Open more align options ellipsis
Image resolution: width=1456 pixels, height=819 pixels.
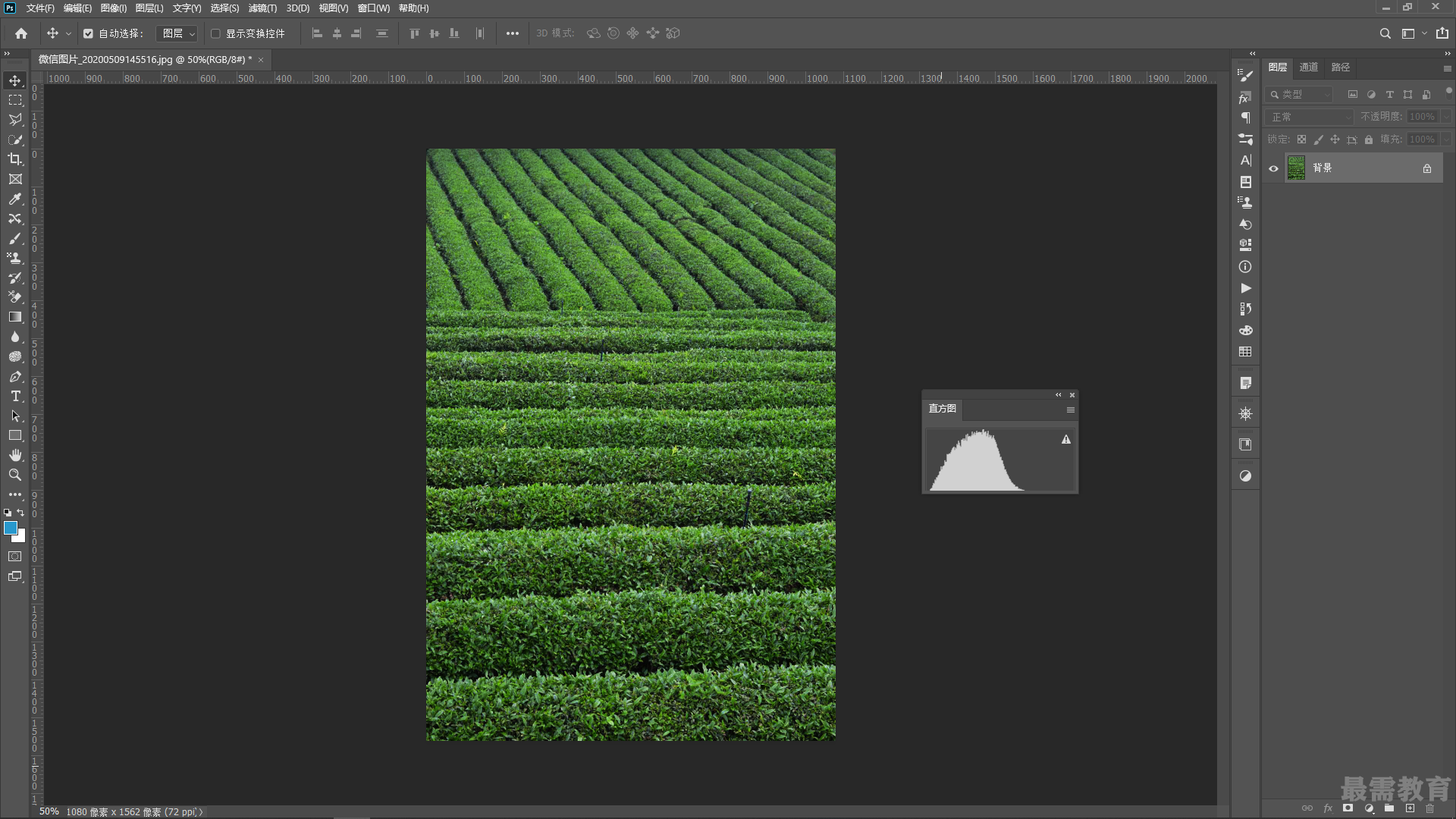[x=513, y=33]
